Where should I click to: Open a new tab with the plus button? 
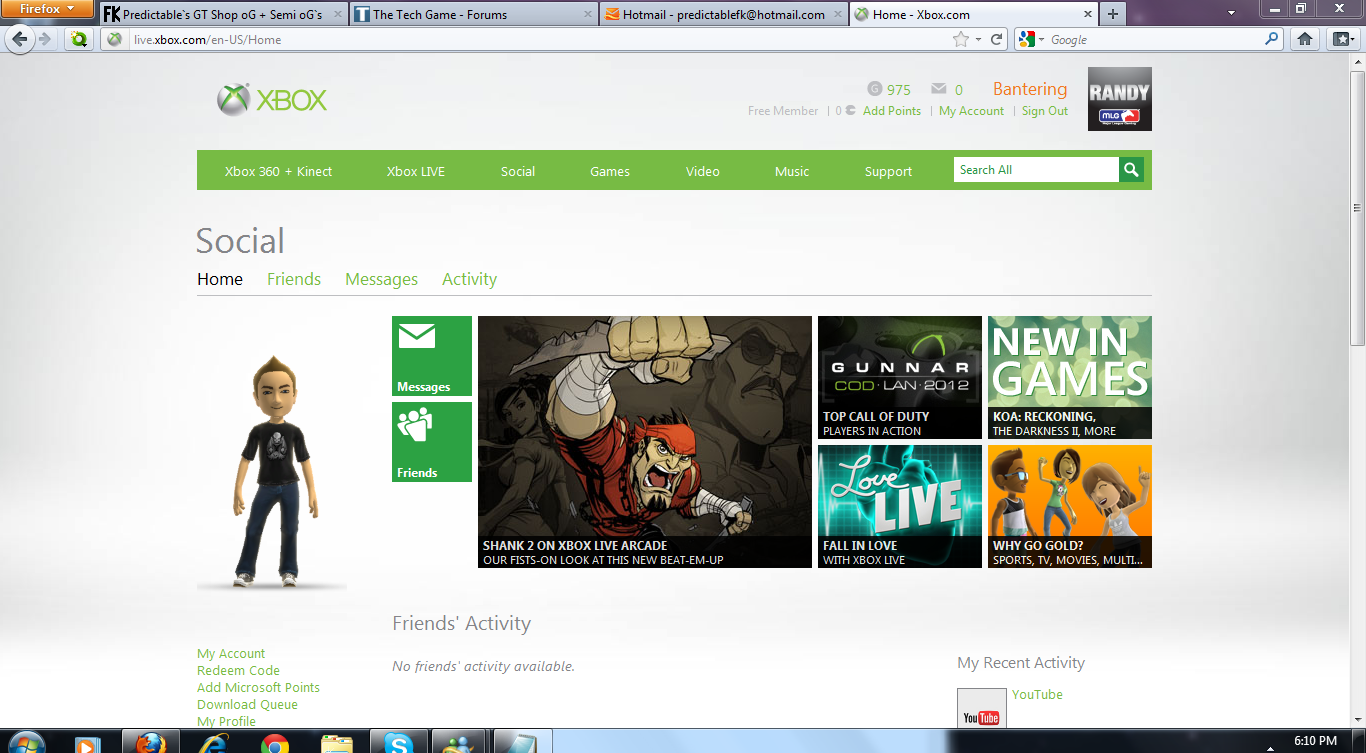pos(1113,14)
